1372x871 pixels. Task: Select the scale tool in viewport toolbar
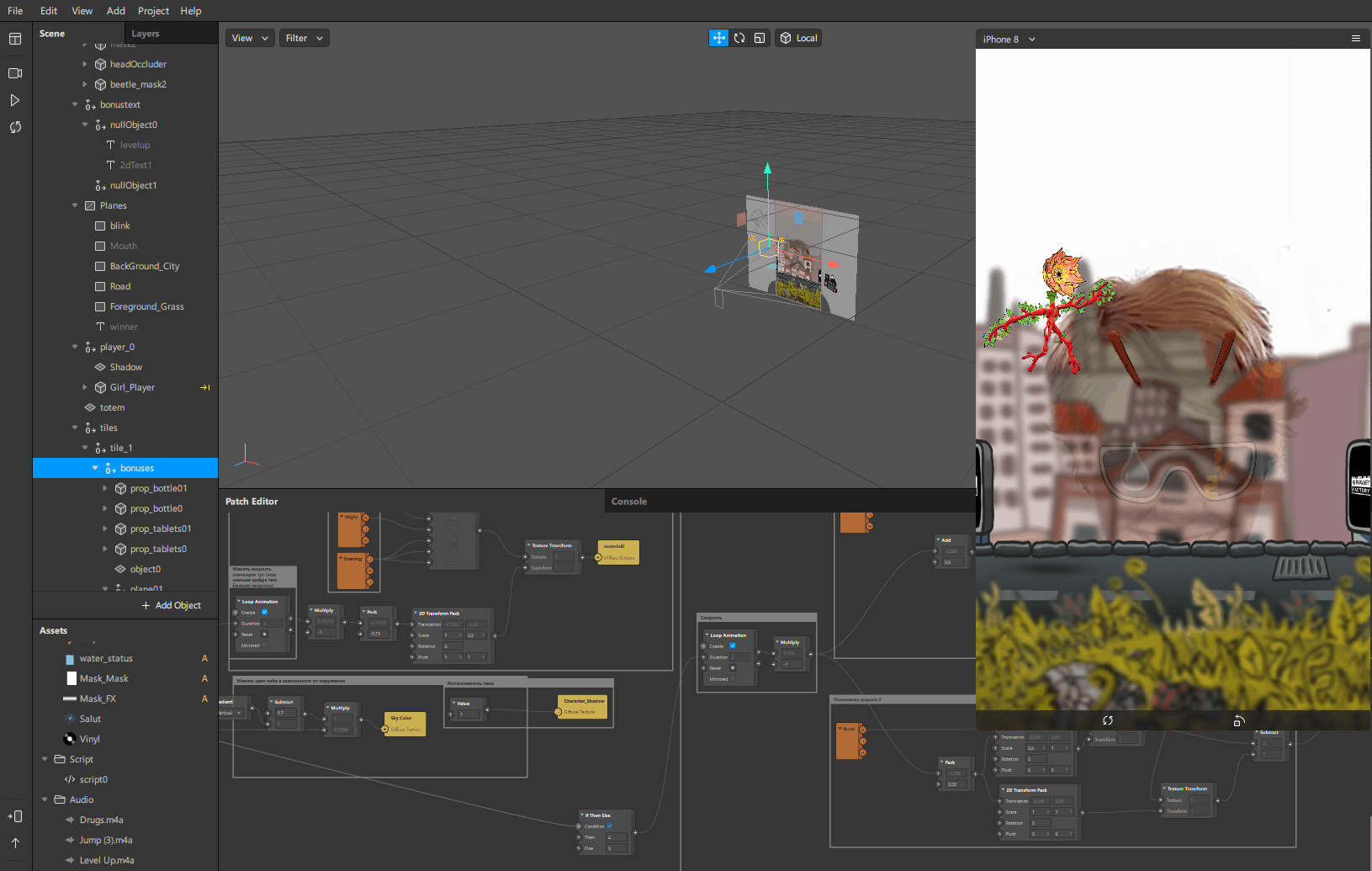[760, 38]
